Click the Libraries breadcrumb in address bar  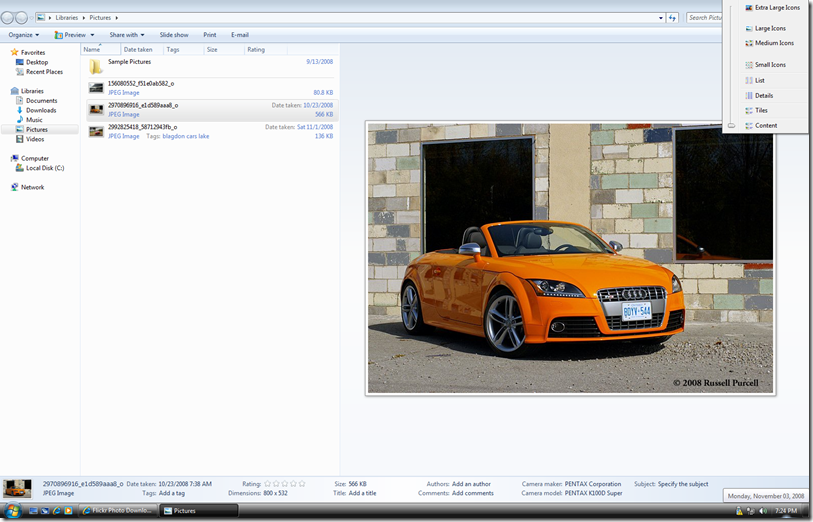tap(67, 18)
